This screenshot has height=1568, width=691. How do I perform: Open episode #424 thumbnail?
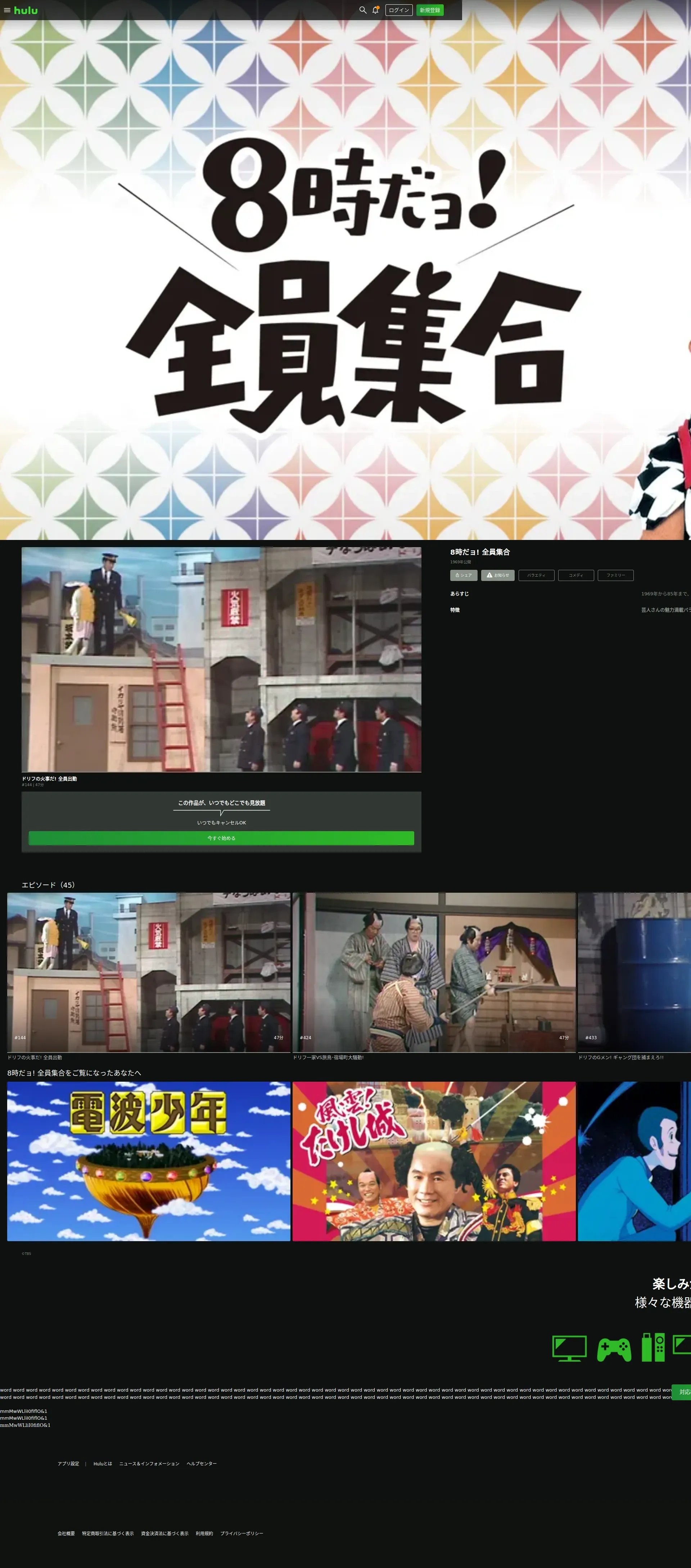[x=433, y=972]
